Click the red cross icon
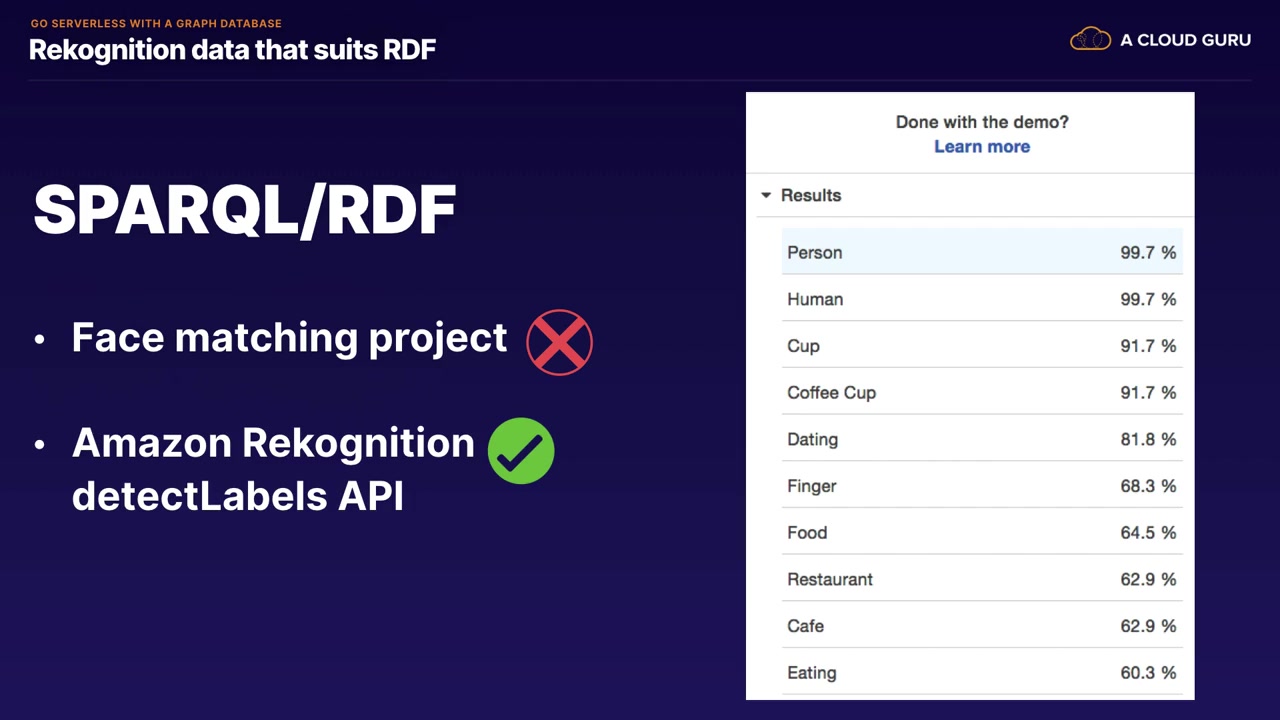Image resolution: width=1280 pixels, height=720 pixels. coord(559,342)
